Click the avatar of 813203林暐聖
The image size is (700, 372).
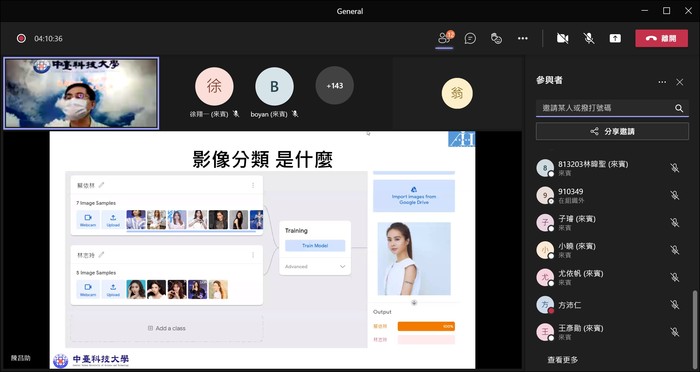pyautogui.click(x=545, y=168)
